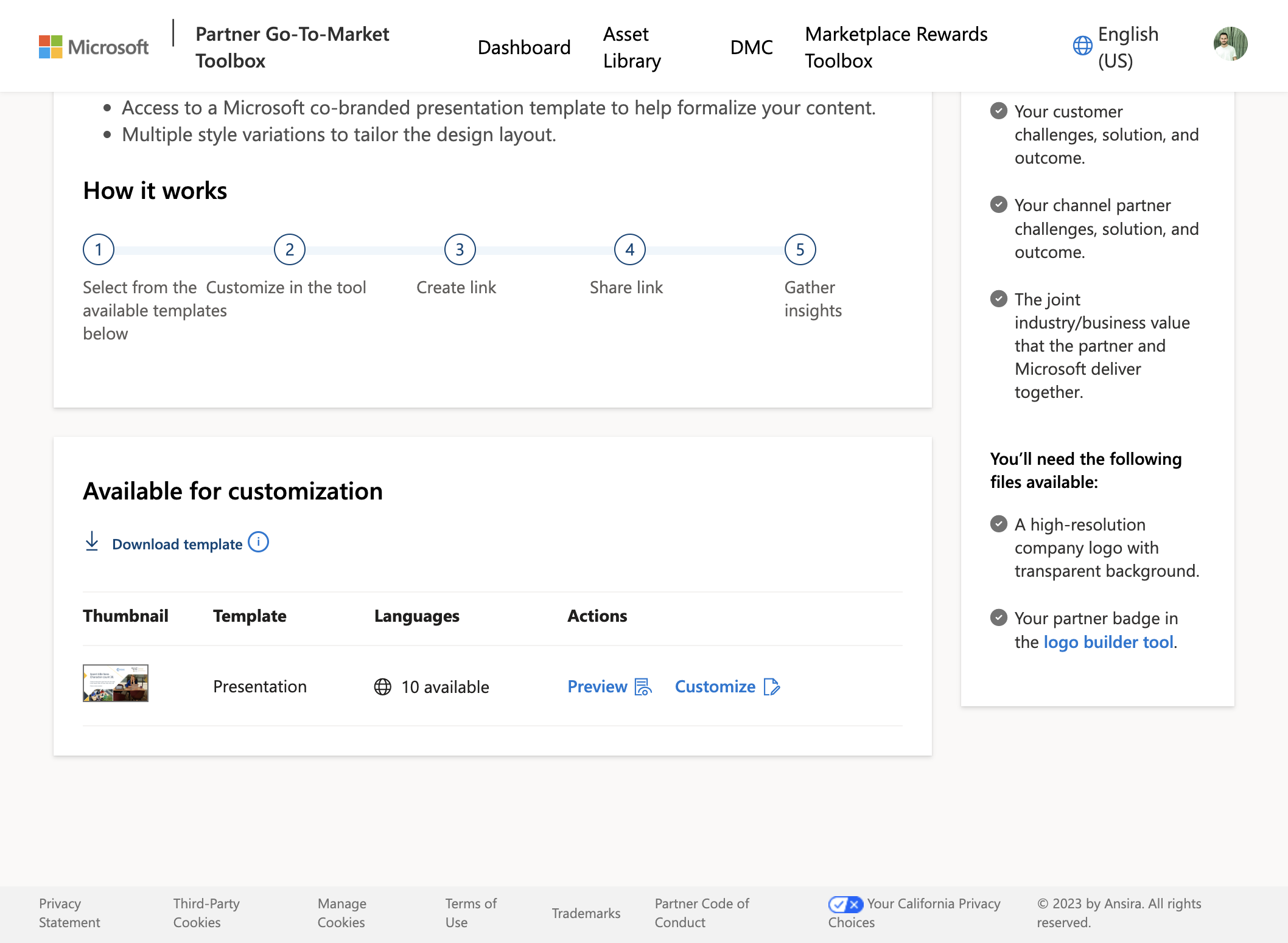This screenshot has height=943, width=1288.
Task: Open Terms of Use footer link
Action: (471, 913)
